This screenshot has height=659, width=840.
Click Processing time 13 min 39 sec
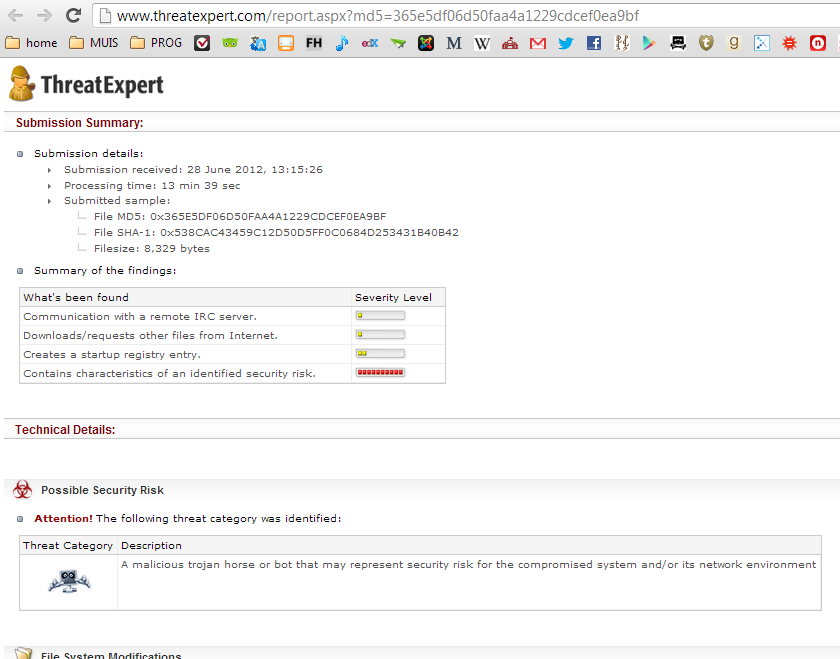pos(152,185)
